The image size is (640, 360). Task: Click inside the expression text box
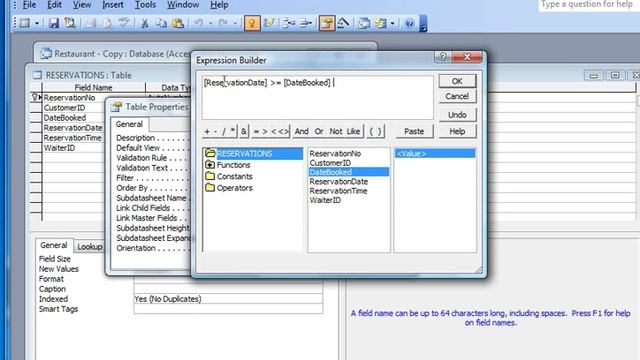click(x=318, y=98)
